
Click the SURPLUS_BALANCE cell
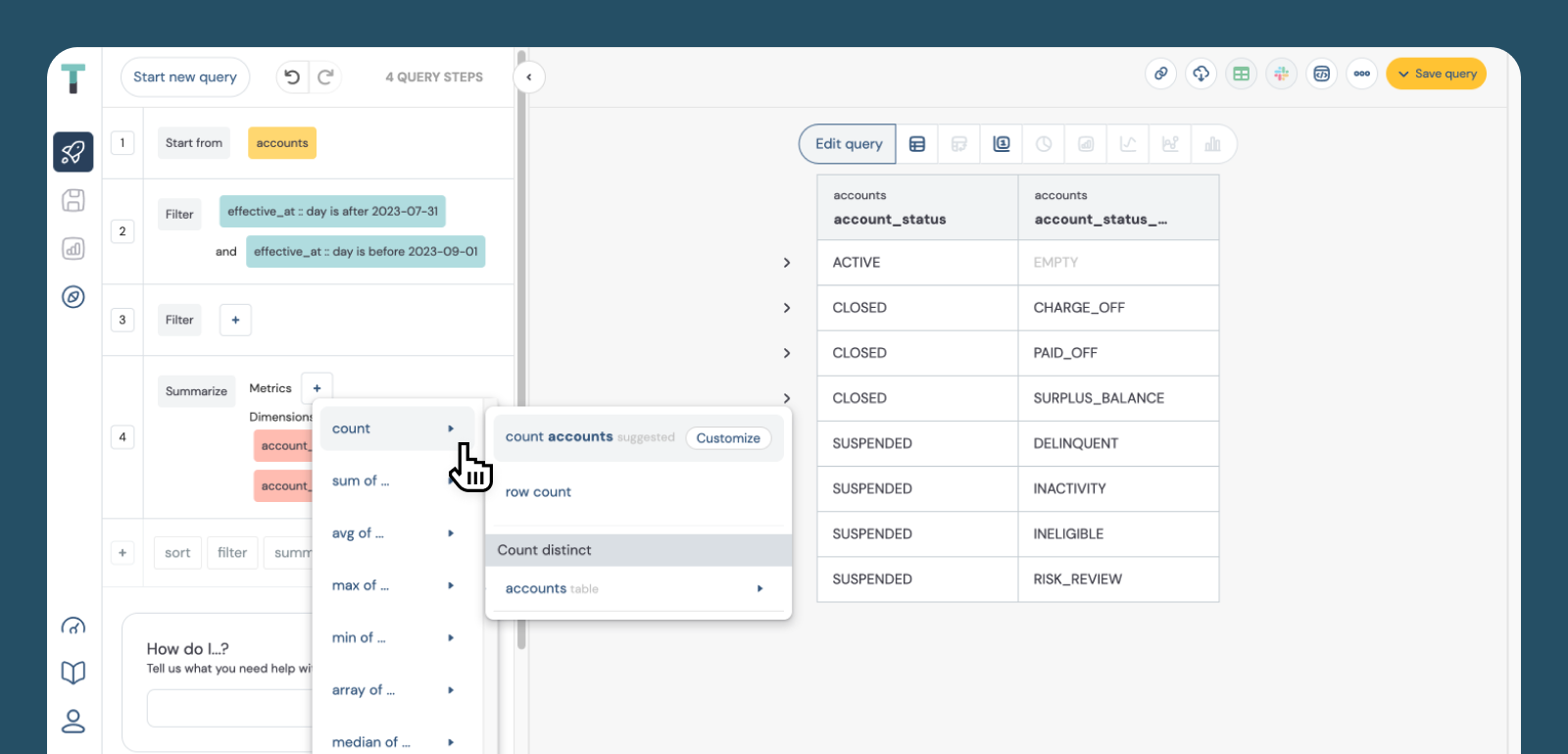pos(1118,398)
